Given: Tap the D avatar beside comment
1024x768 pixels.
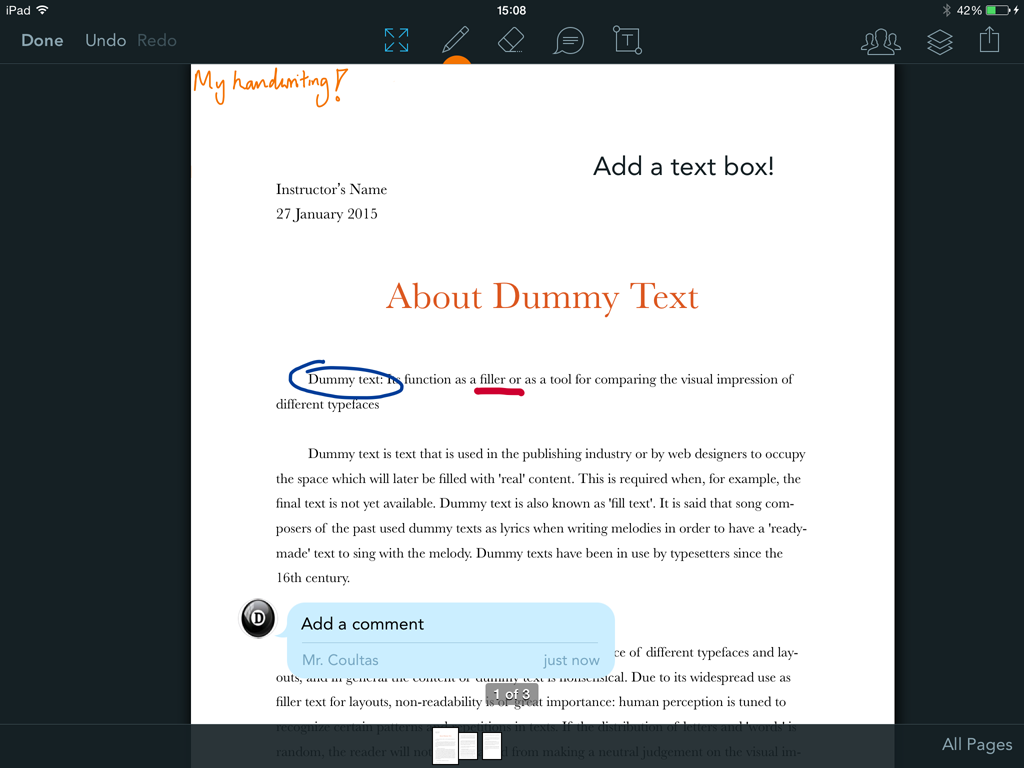Looking at the screenshot, I should pyautogui.click(x=258, y=618).
